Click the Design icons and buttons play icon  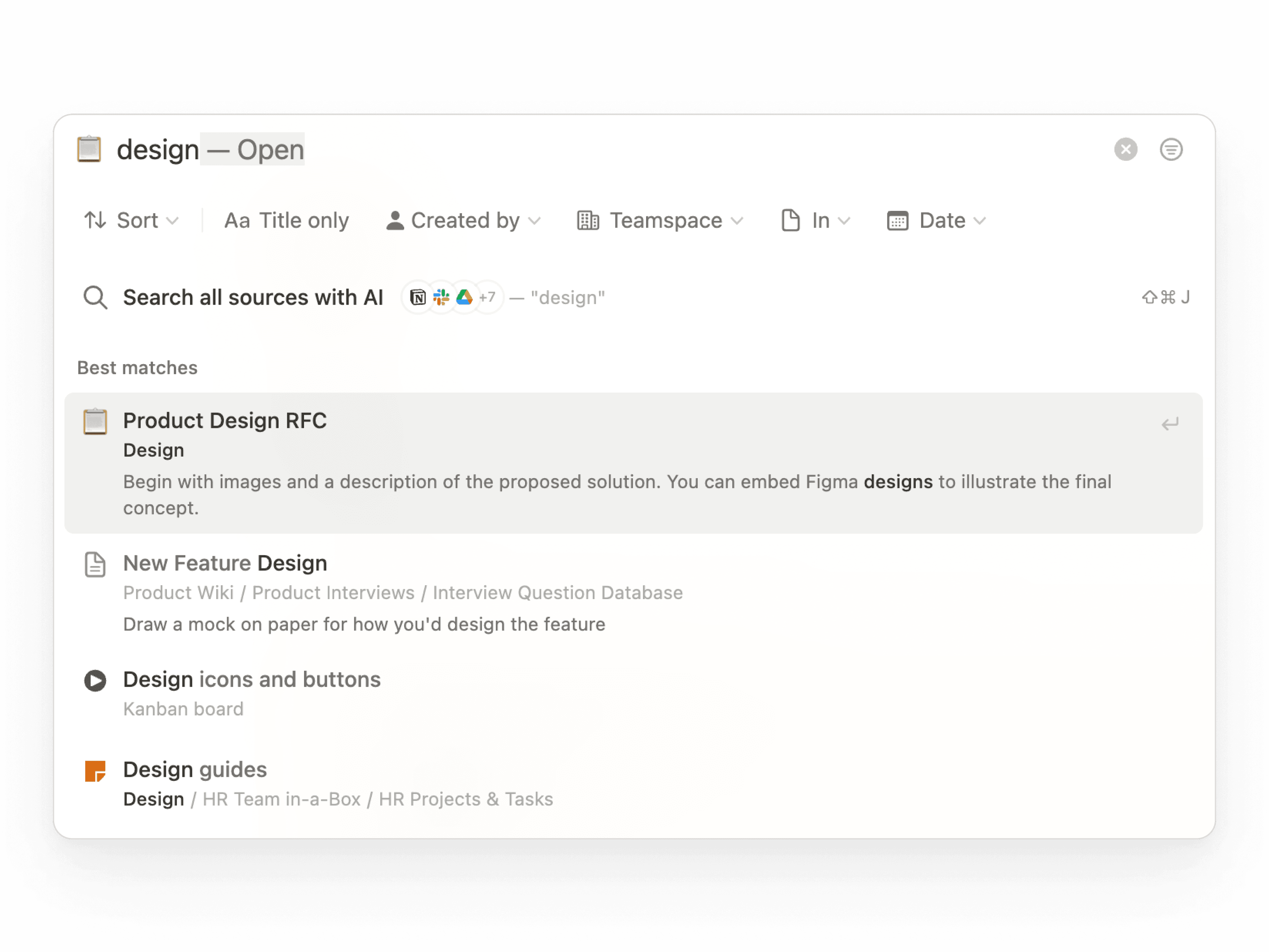[95, 681]
